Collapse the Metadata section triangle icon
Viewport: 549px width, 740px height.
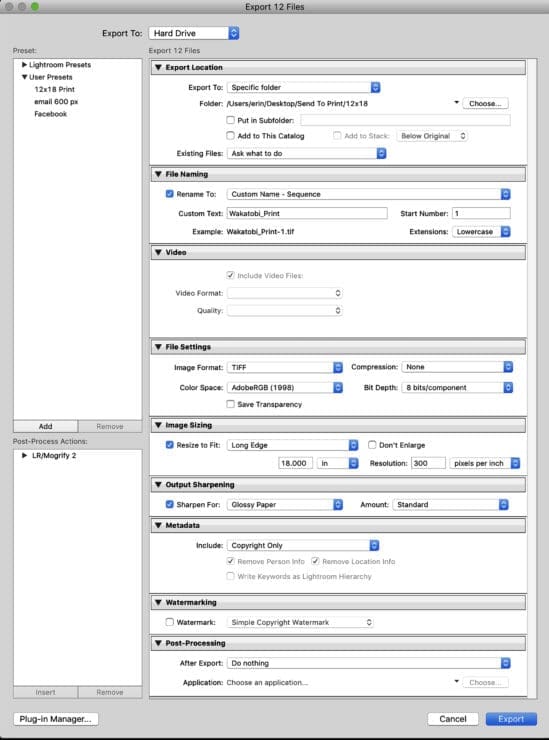point(158,525)
